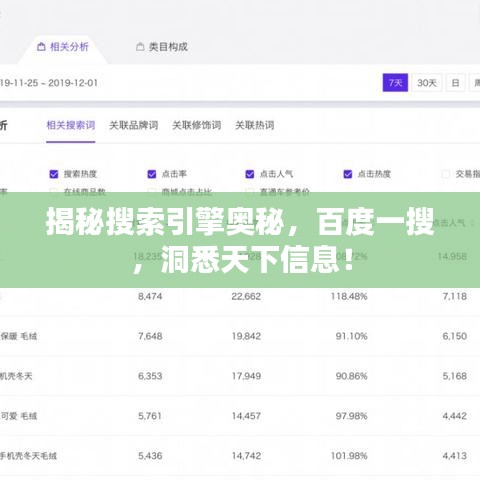Click the value 19,842
This screenshot has height=480, width=480.
[x=246, y=336]
